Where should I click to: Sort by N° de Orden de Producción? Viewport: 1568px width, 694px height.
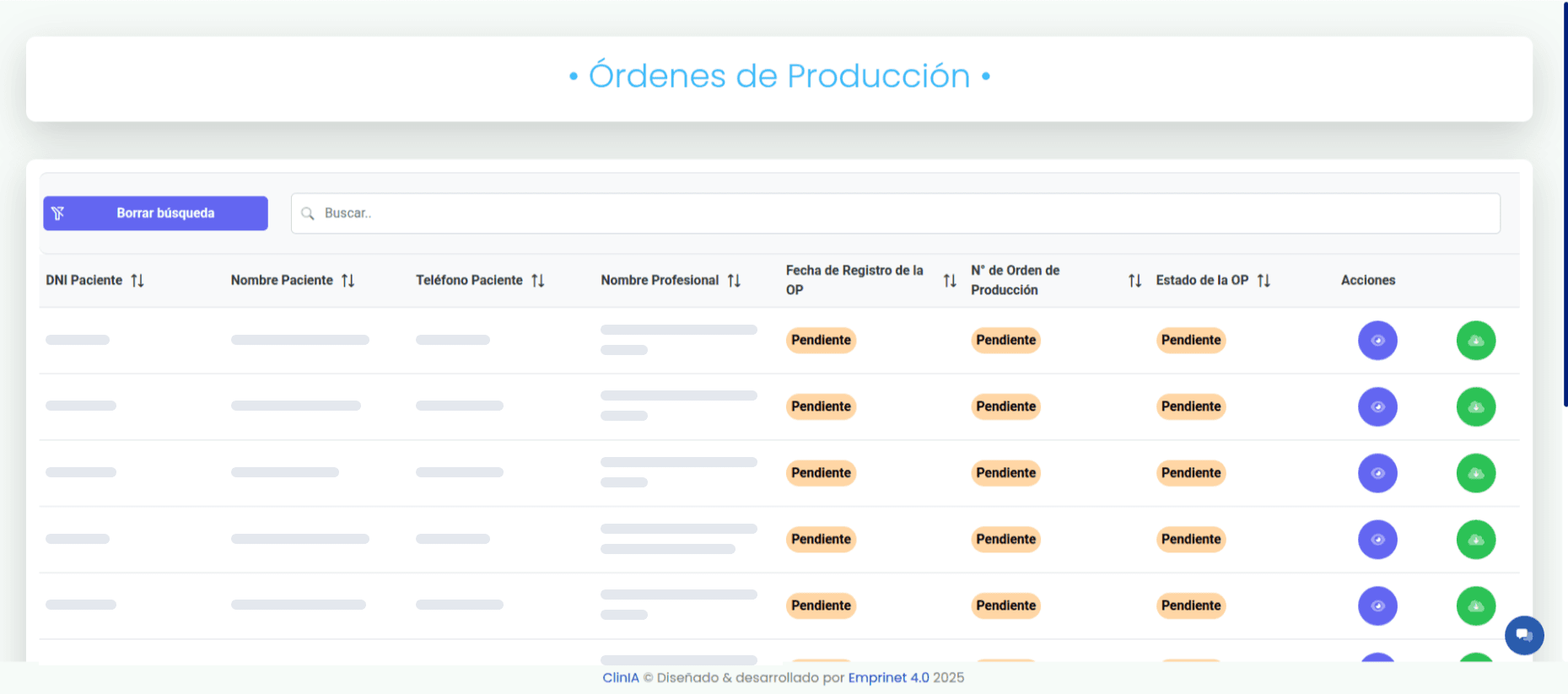[x=1135, y=280]
